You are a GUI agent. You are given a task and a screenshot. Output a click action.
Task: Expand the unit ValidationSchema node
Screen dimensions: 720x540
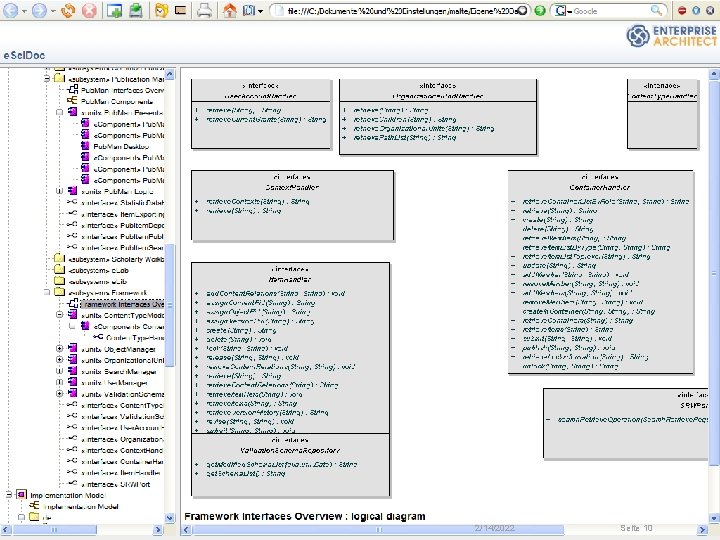pyautogui.click(x=60, y=394)
